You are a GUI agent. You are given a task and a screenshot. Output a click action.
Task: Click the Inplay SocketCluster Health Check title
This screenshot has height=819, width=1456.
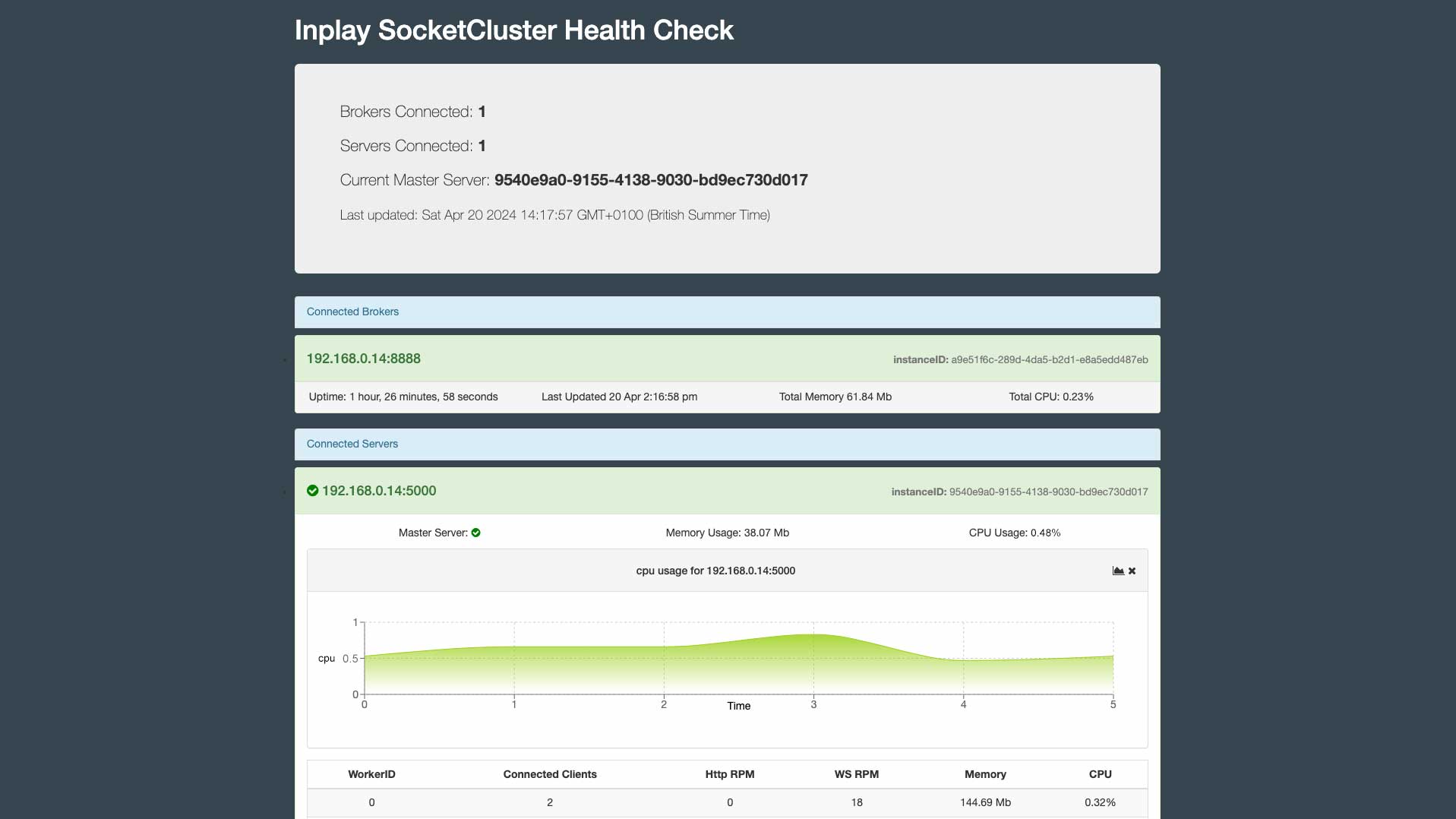(x=514, y=30)
